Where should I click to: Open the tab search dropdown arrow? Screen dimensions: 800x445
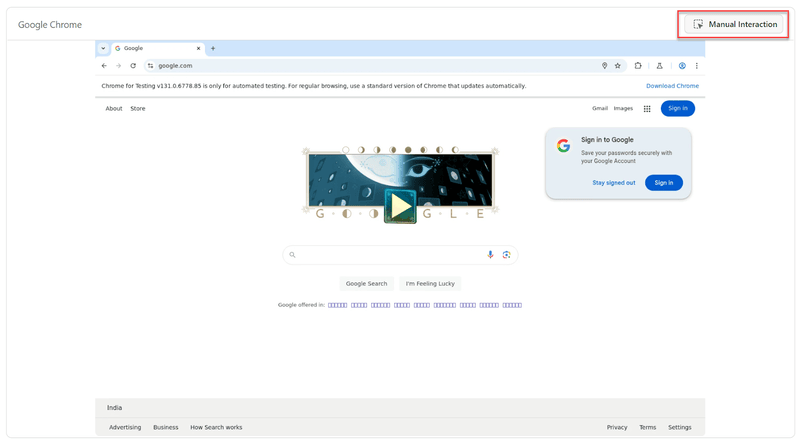103,48
